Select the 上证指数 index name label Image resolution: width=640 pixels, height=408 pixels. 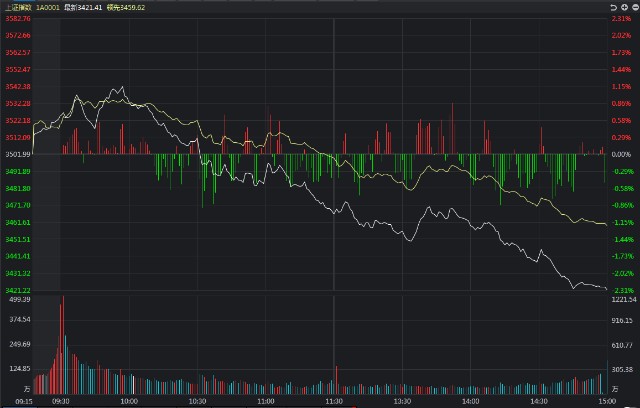(x=18, y=6)
